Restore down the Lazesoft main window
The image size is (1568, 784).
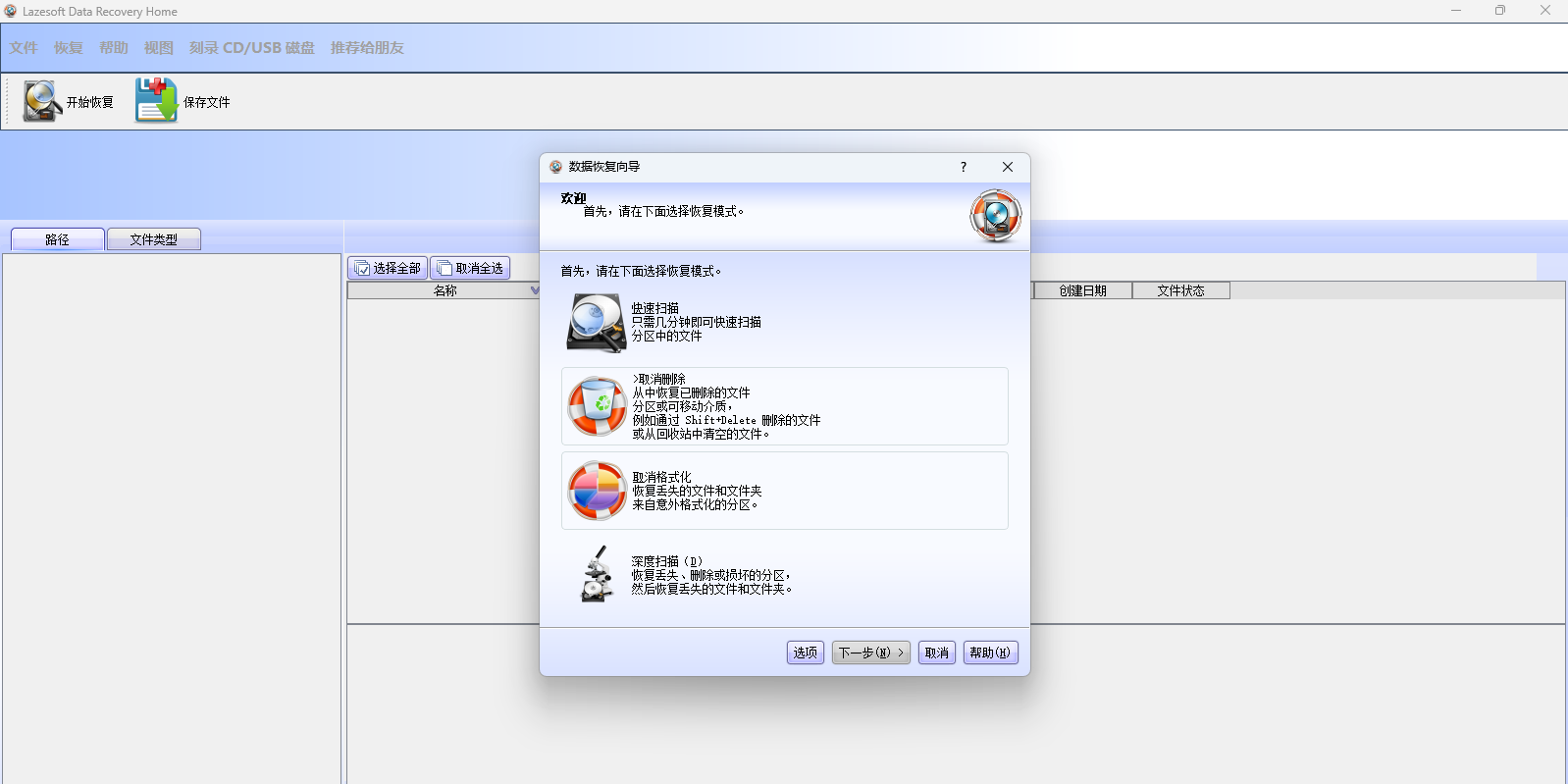pos(1500,11)
